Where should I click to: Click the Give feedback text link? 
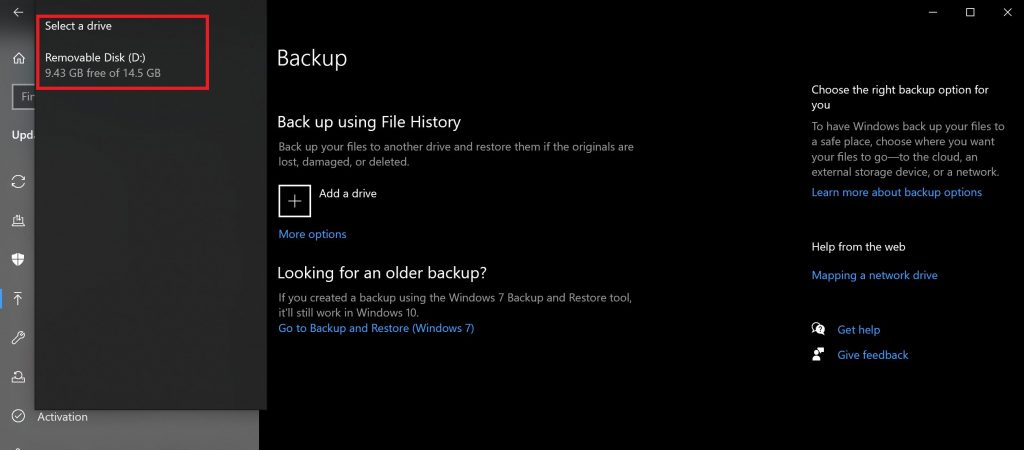pos(872,354)
